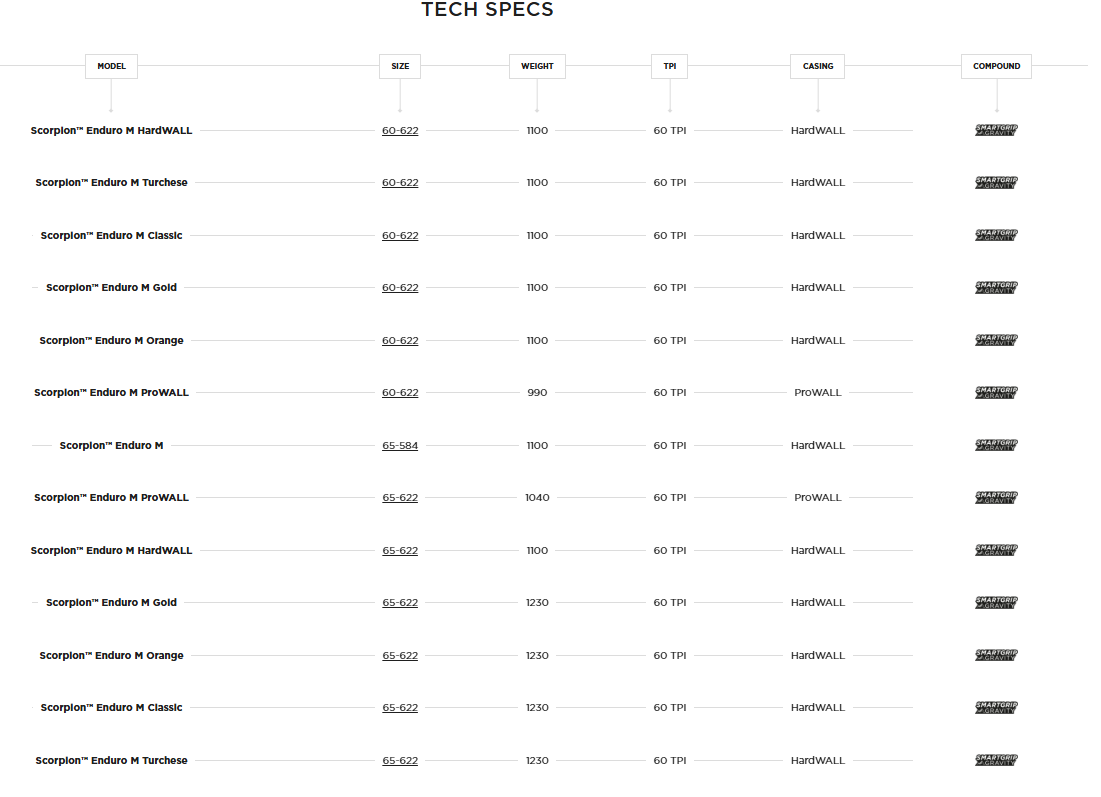Screen dimensions: 1101x797
Task: Click SmartGrip Gravity logo in 1040 weight row
Action: 996,498
